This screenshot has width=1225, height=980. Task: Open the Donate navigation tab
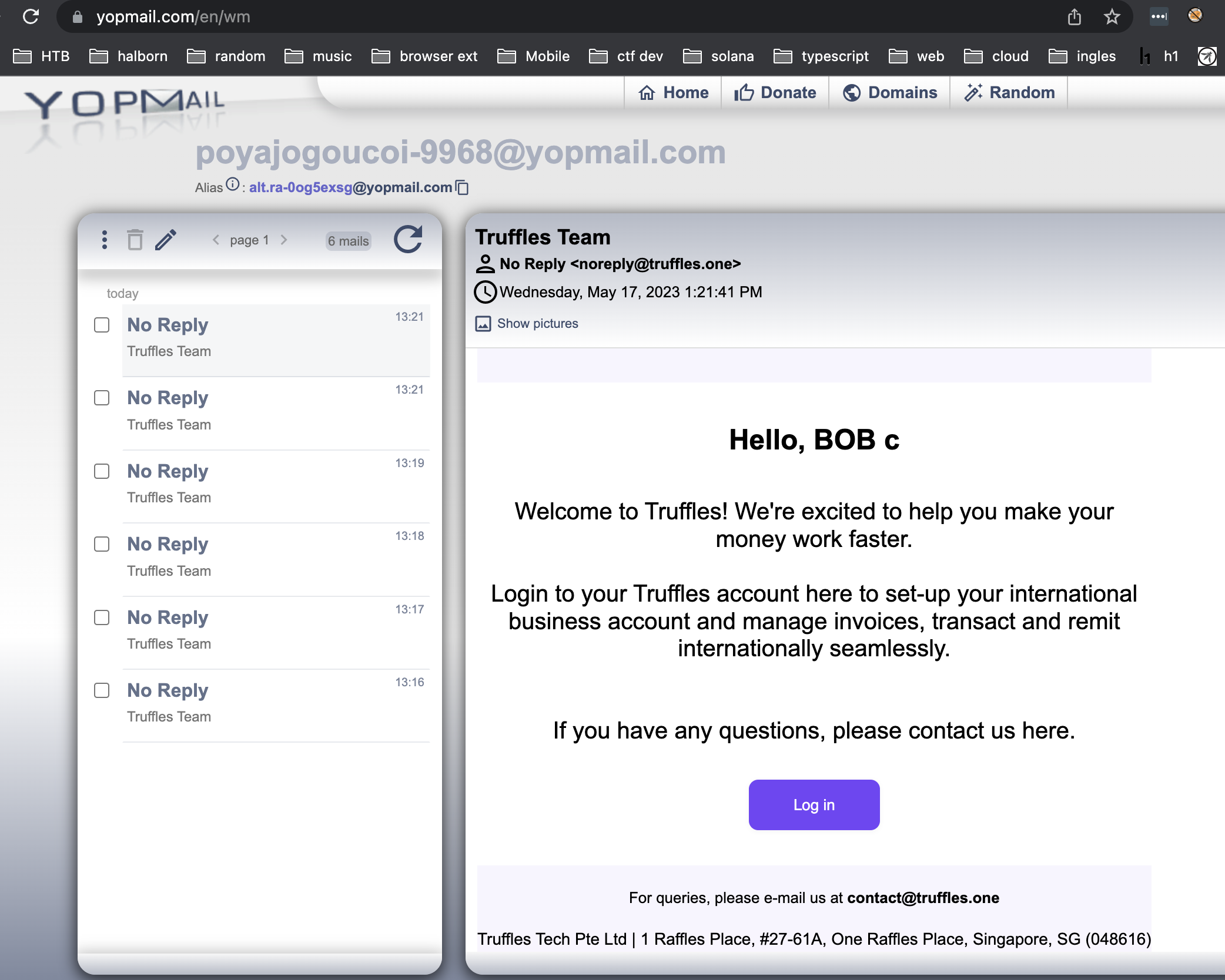coord(775,93)
